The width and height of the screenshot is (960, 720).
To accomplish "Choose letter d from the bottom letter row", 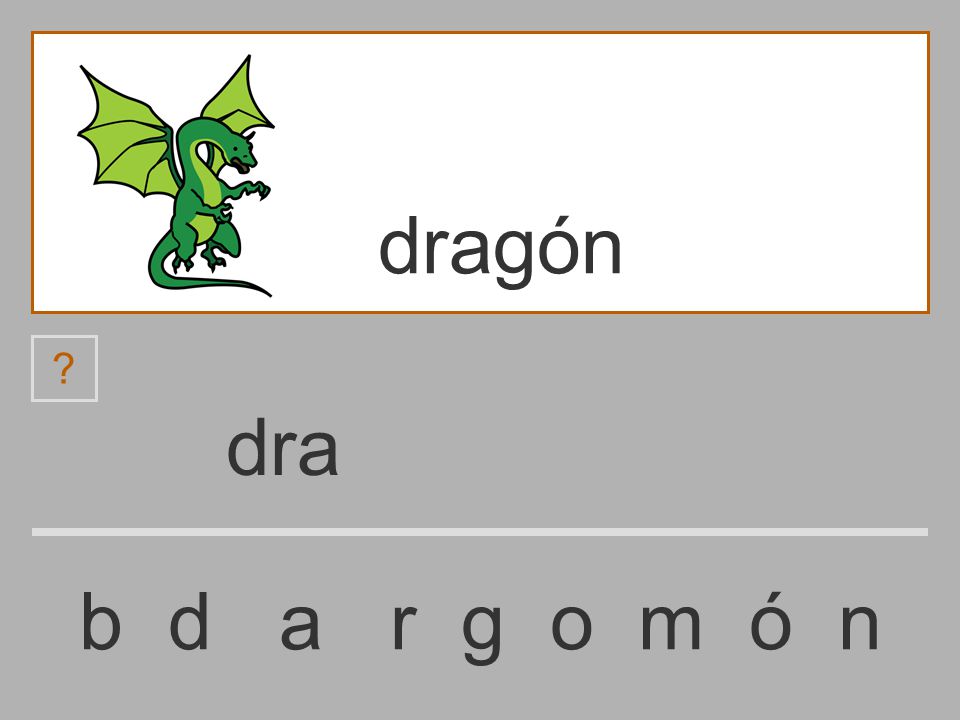I will [189, 621].
